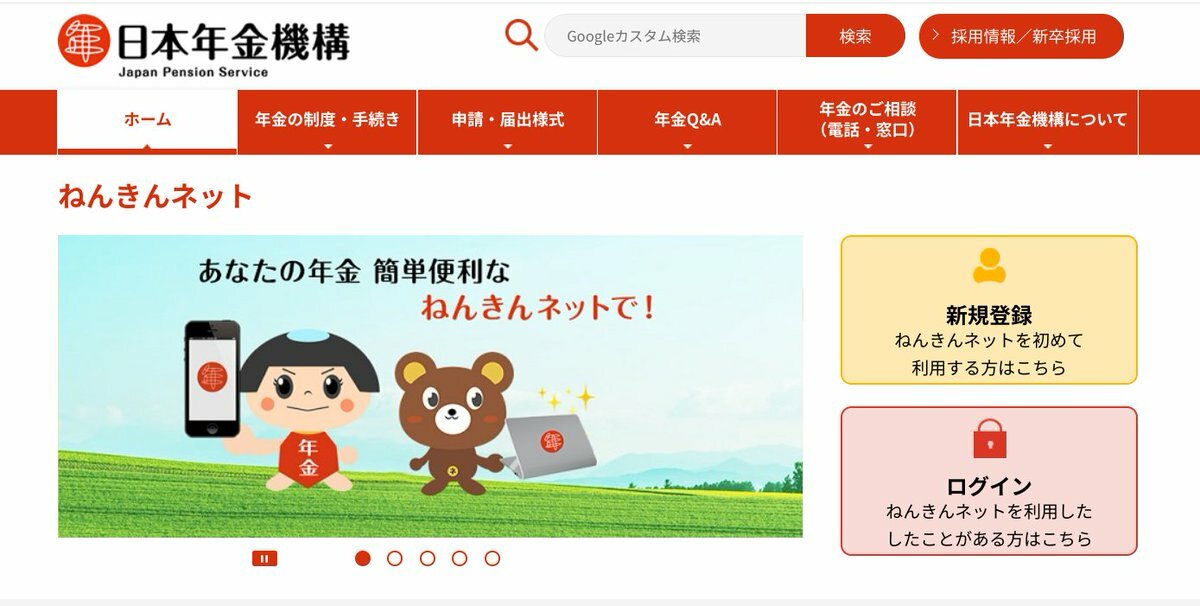Go to the ホーム tab

(x=147, y=122)
